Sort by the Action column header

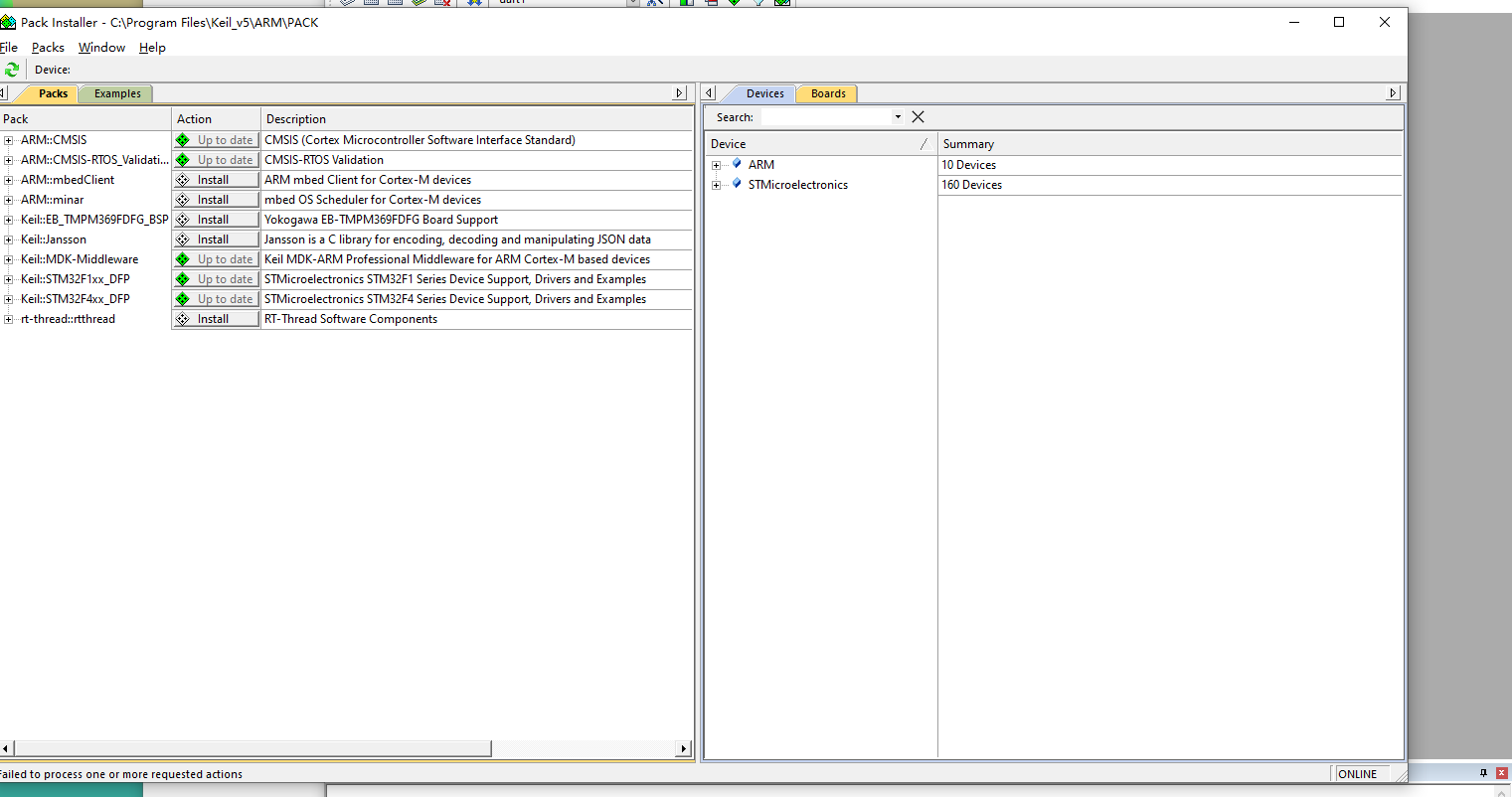216,118
